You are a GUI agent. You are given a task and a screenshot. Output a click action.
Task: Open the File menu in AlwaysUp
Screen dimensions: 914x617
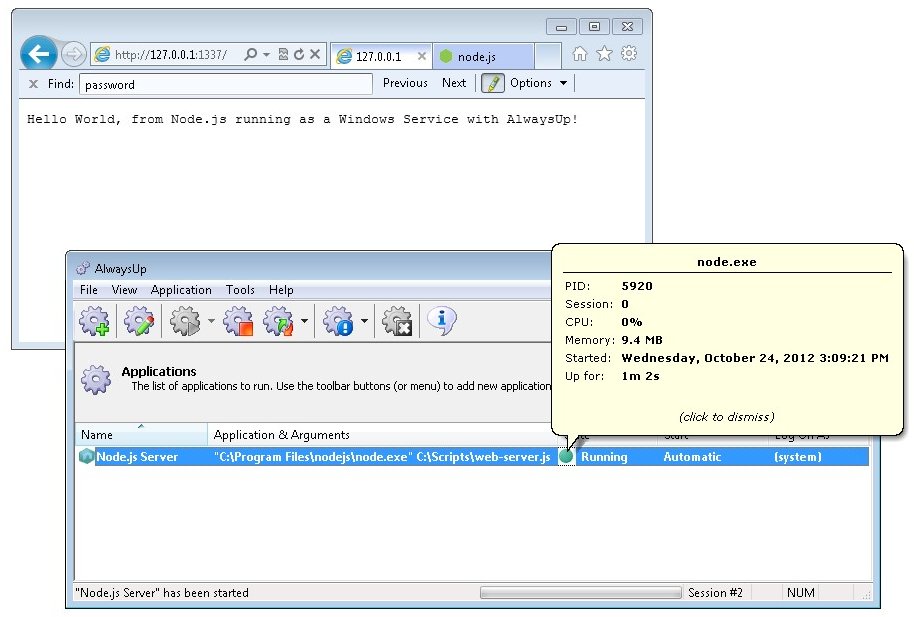click(x=89, y=290)
